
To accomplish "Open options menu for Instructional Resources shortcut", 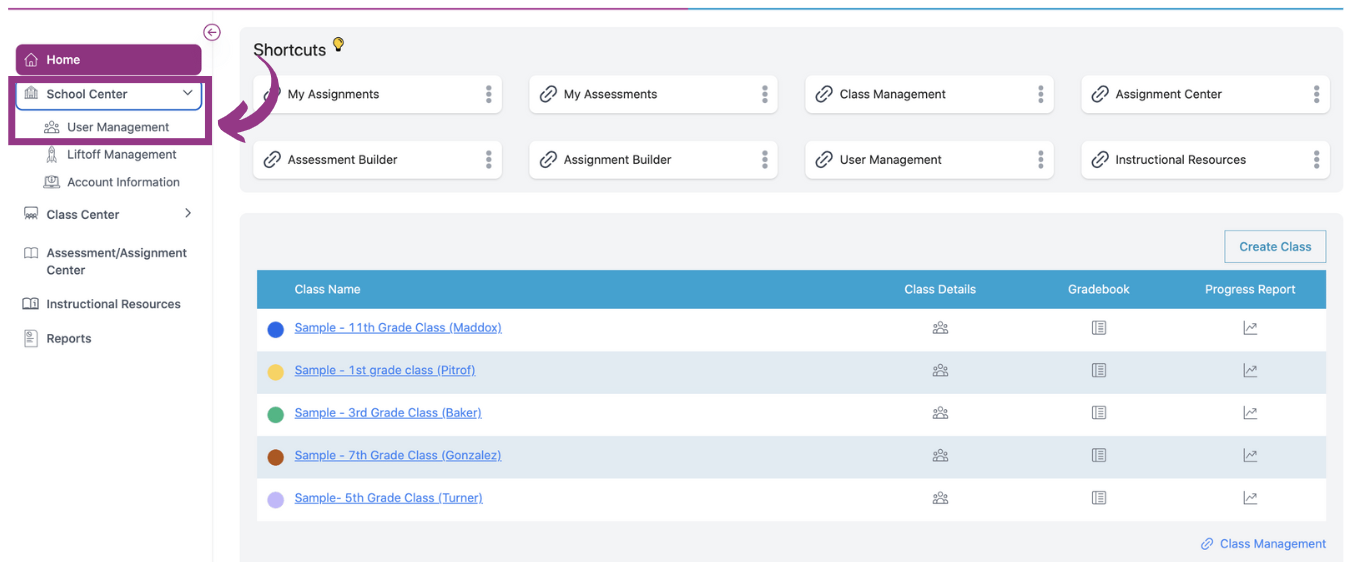I will 1317,159.
